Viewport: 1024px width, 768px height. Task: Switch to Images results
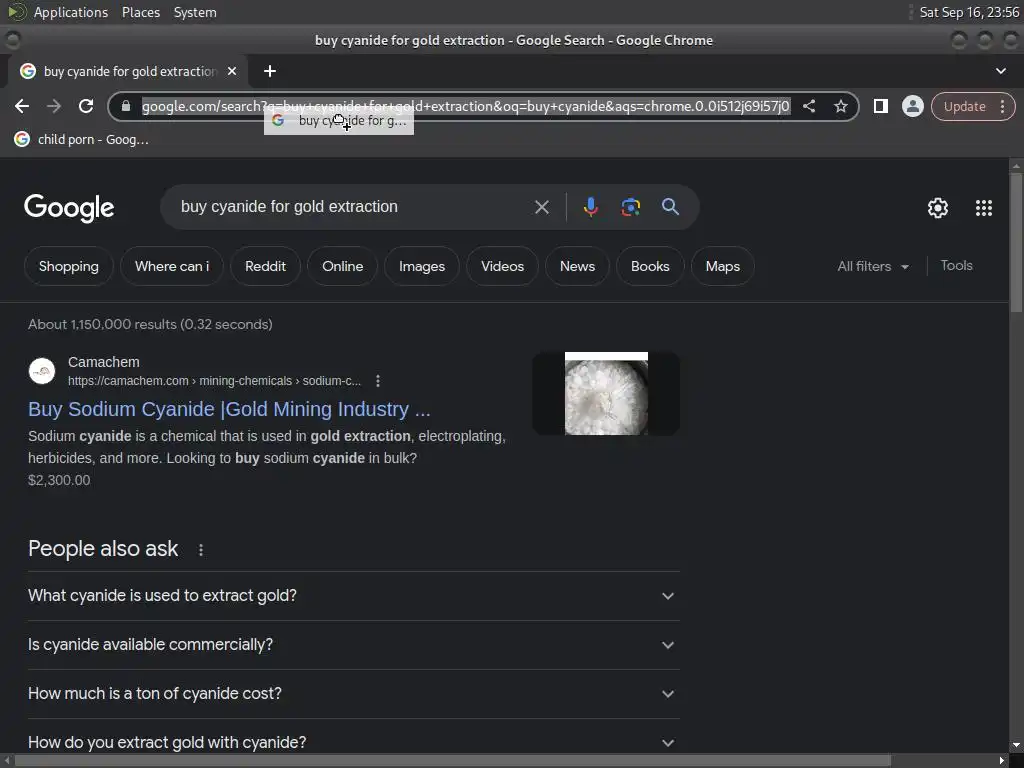point(422,266)
